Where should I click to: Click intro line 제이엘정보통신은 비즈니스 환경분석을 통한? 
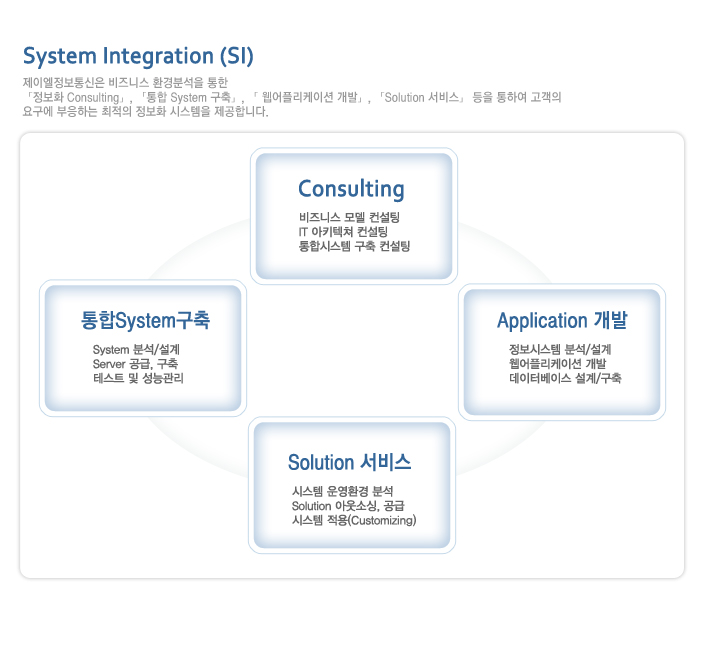click(125, 83)
